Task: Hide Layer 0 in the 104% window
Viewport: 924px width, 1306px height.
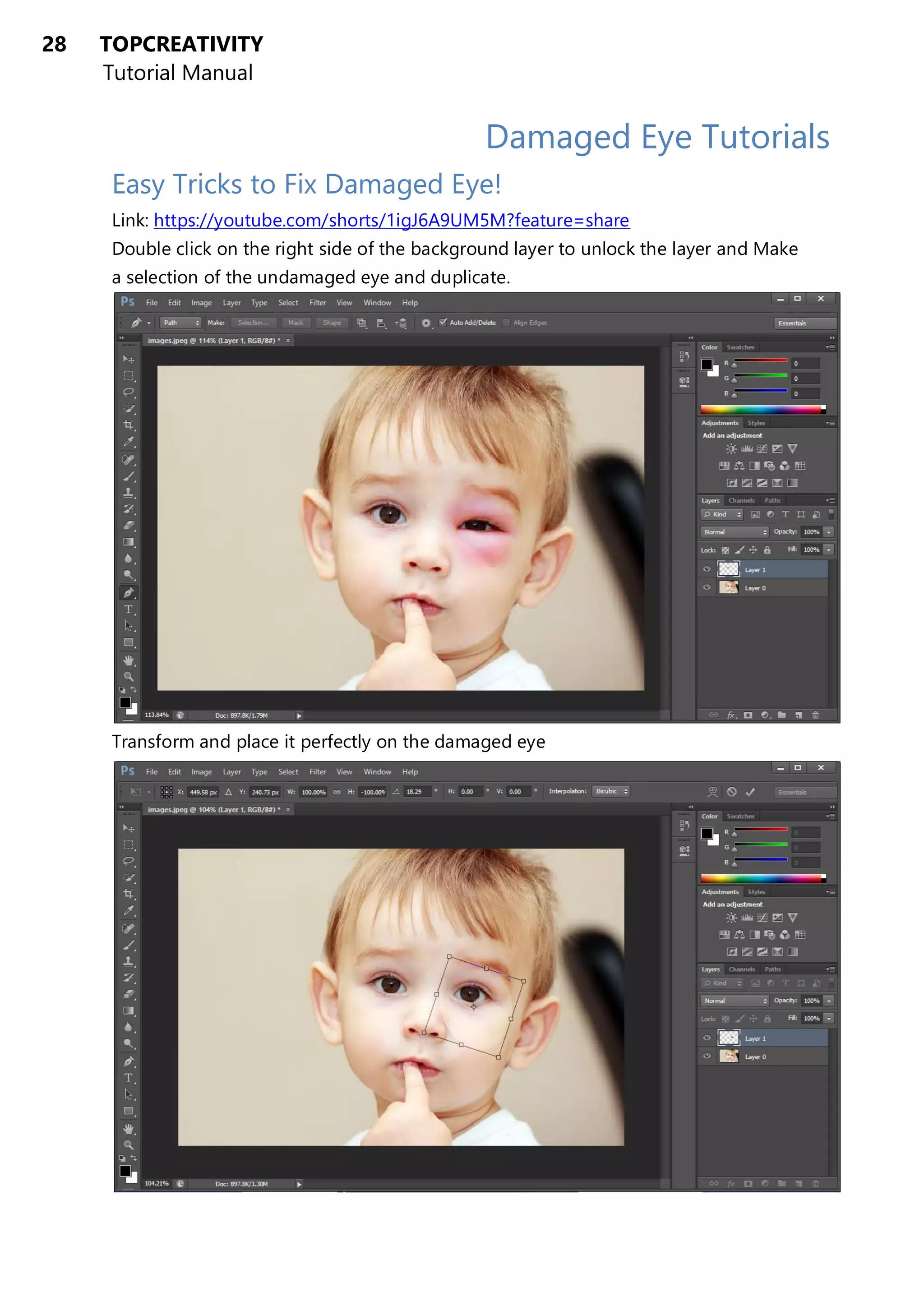Action: [x=707, y=1056]
